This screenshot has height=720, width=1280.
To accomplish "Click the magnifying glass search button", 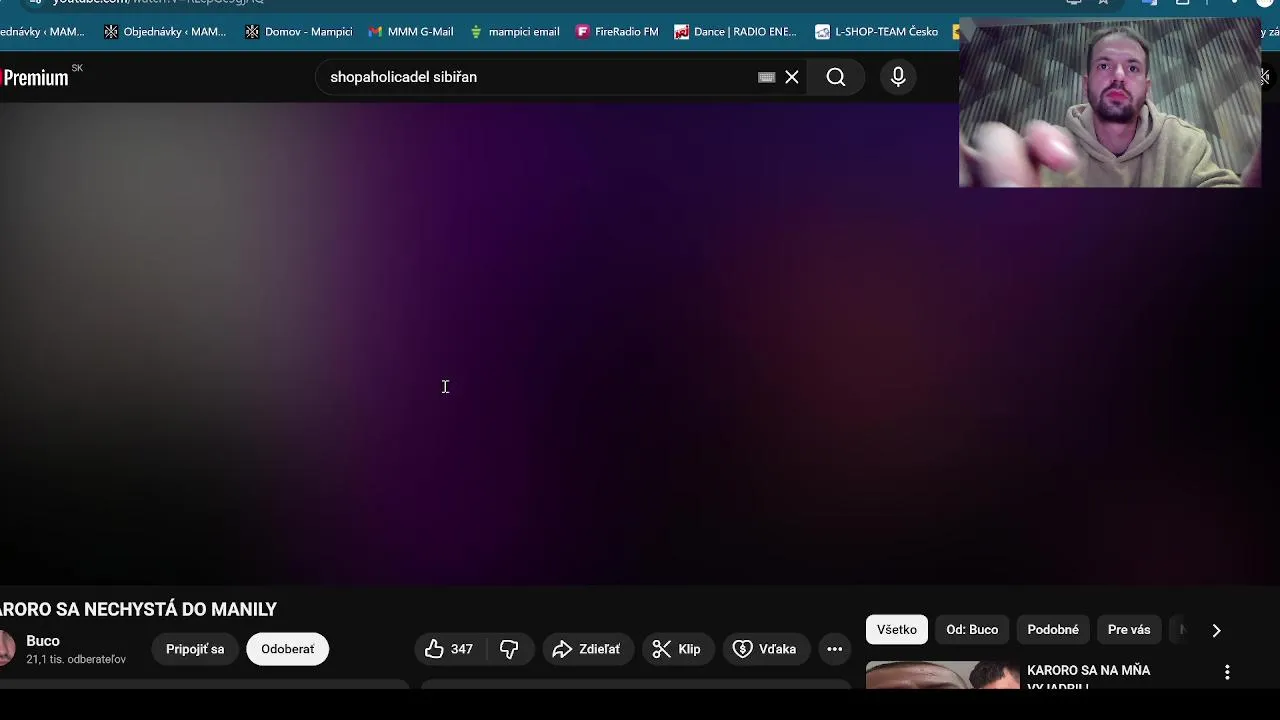I will coord(836,77).
